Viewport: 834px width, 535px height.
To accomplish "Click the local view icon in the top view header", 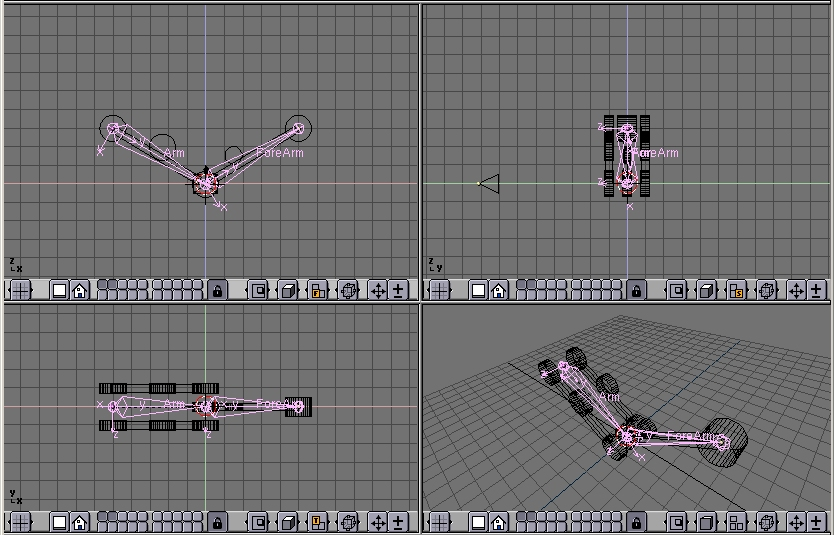I will 259,522.
